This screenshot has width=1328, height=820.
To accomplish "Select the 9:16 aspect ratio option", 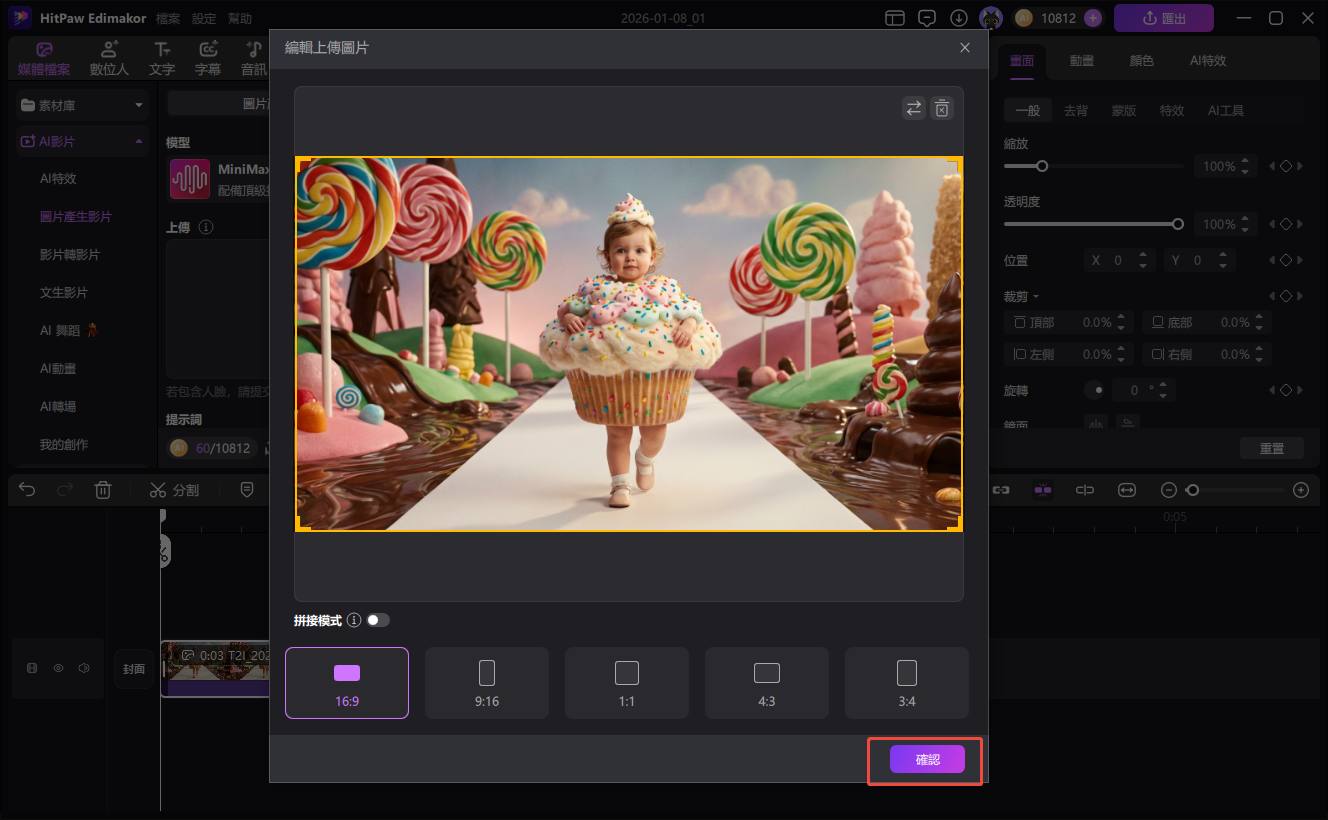I will [487, 683].
